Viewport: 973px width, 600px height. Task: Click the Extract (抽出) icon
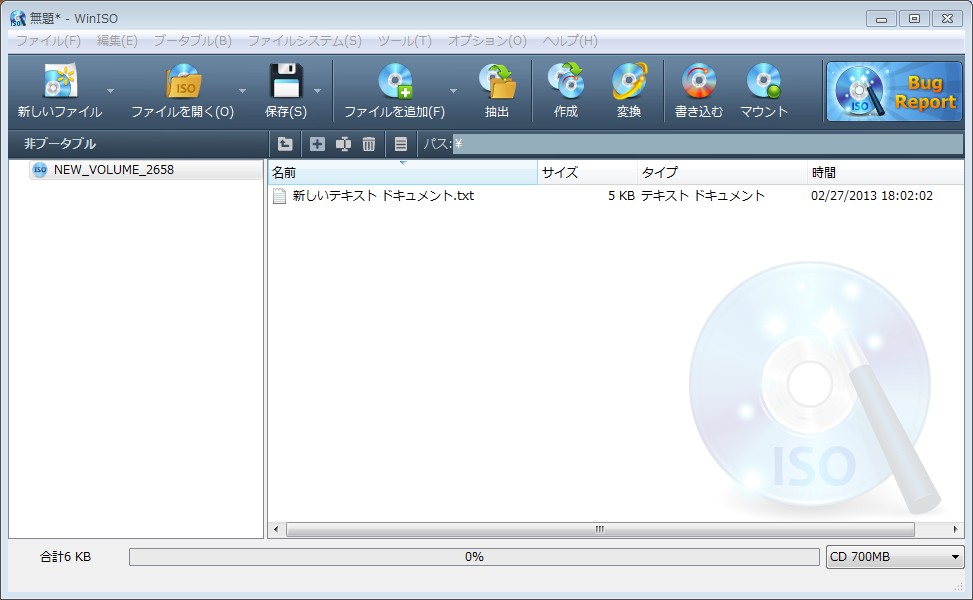[x=498, y=81]
